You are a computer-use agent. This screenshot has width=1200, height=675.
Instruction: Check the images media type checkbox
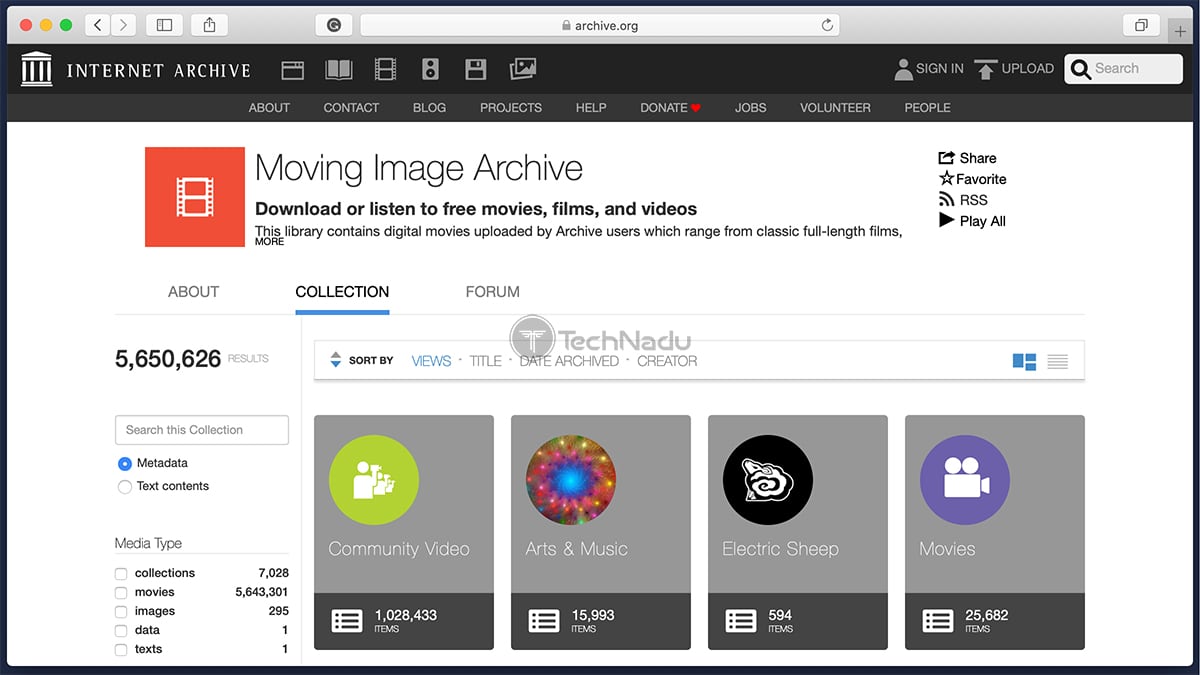click(121, 612)
